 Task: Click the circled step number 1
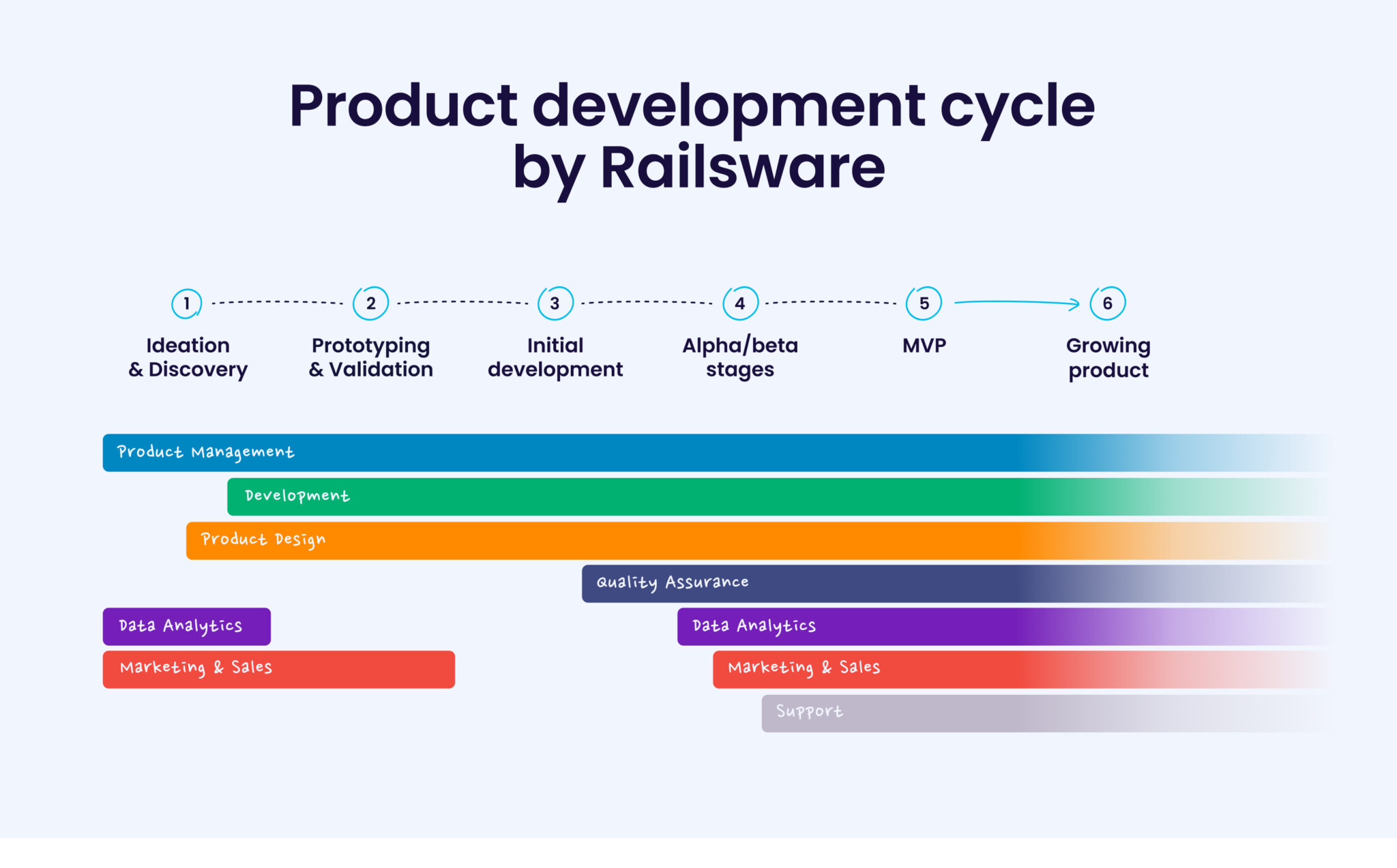pyautogui.click(x=186, y=304)
